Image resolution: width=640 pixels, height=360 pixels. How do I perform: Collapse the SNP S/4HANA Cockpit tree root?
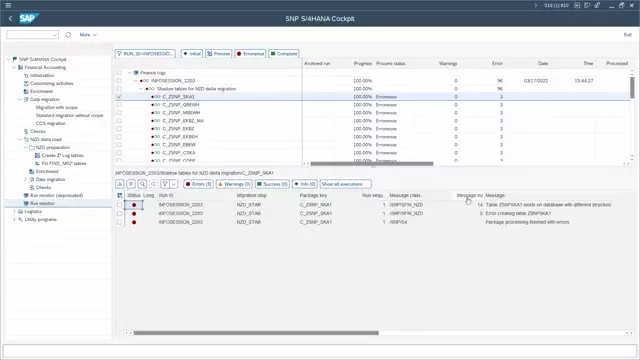click(9, 59)
